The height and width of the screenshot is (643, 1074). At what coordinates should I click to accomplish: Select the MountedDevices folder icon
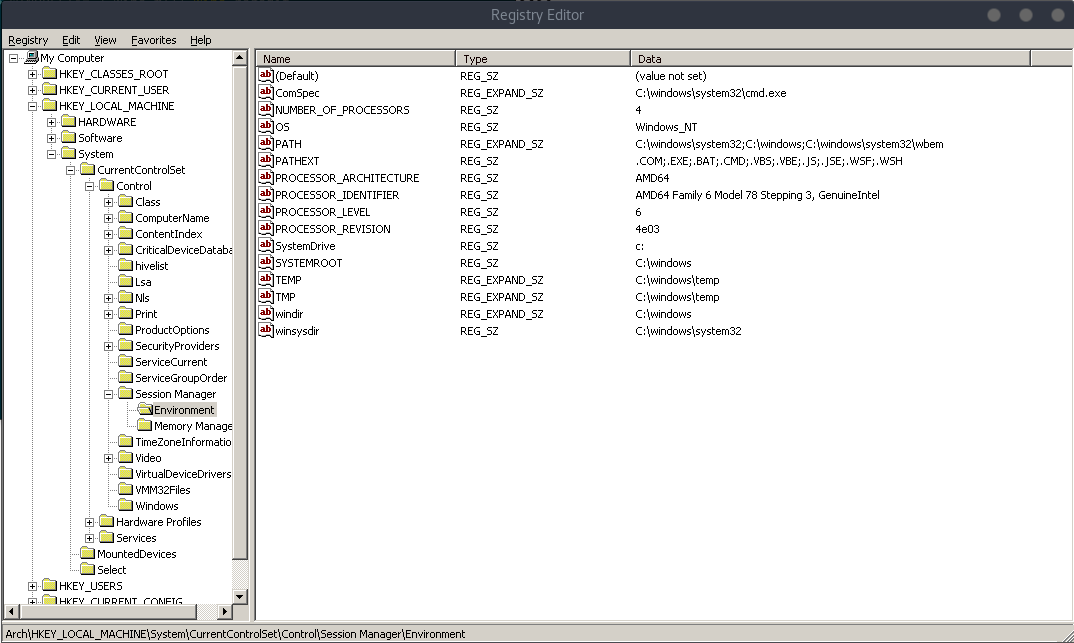coord(88,553)
